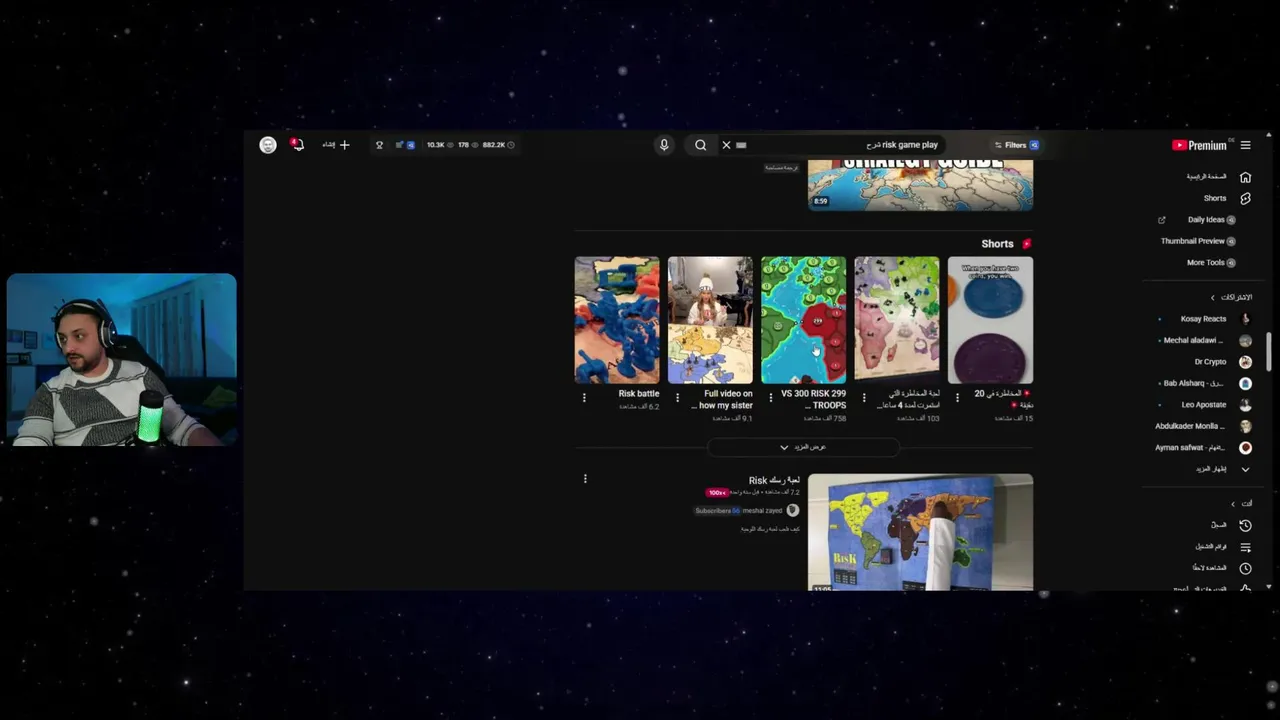Open the Leo Apostate channel
This screenshot has height=720, width=1280.
1205,405
